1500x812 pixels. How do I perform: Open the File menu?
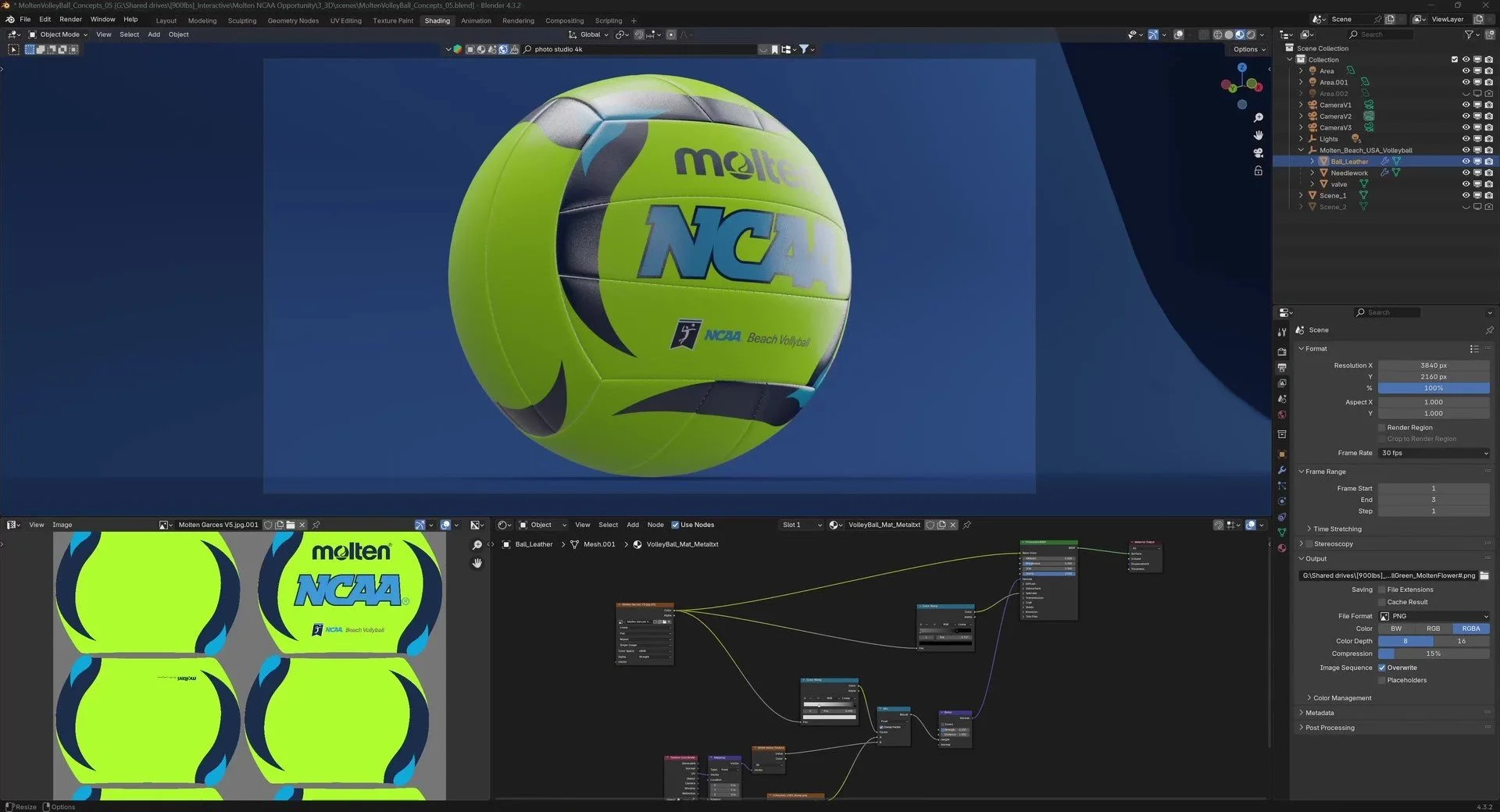coord(25,20)
